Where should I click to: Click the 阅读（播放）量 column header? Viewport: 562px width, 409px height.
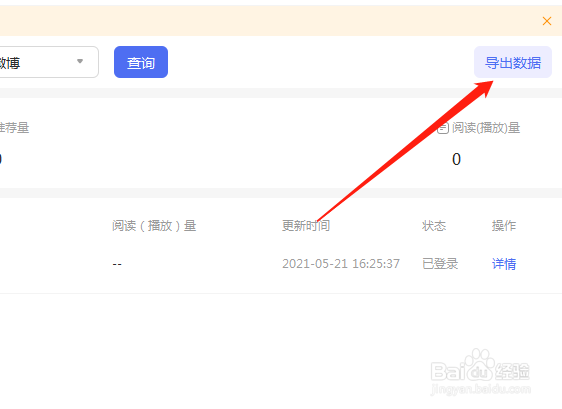tap(154, 225)
